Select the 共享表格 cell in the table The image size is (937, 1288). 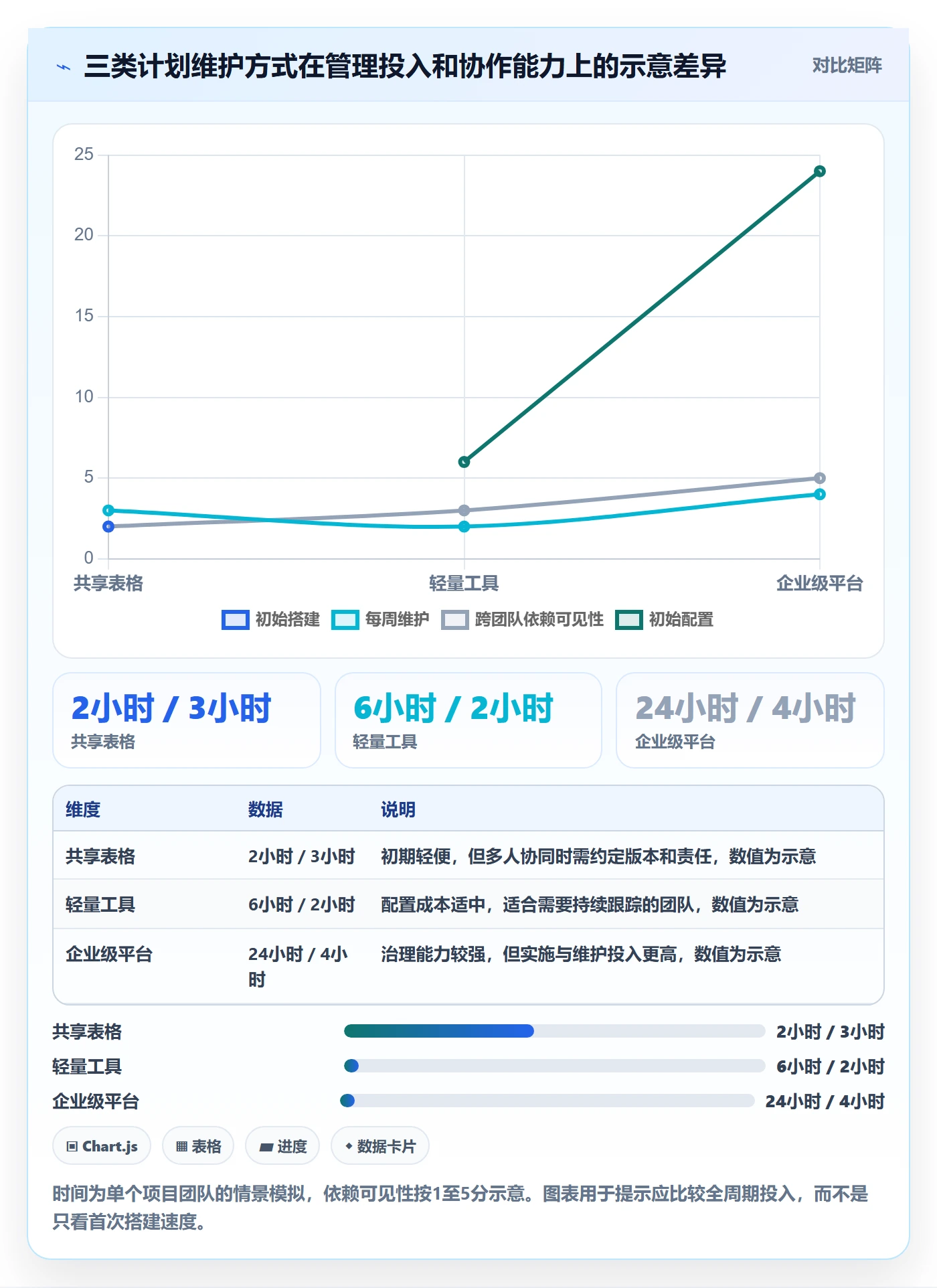click(100, 856)
